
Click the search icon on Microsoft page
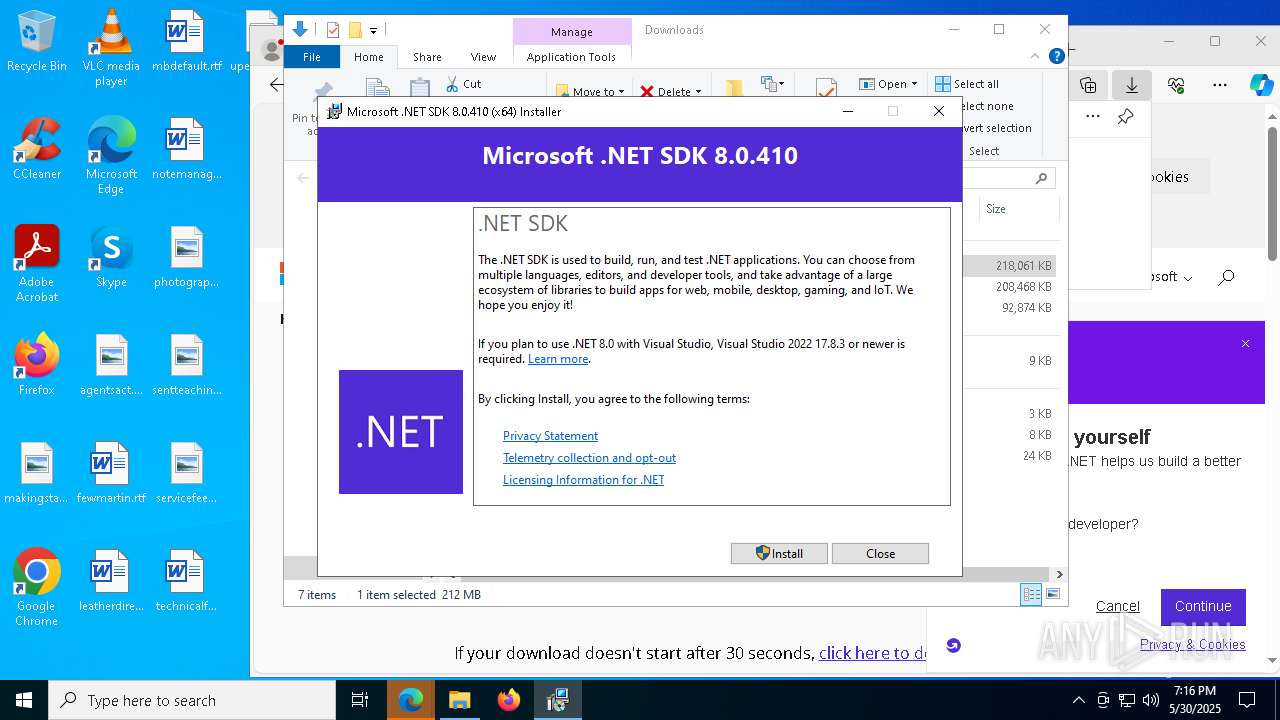pos(1227,277)
